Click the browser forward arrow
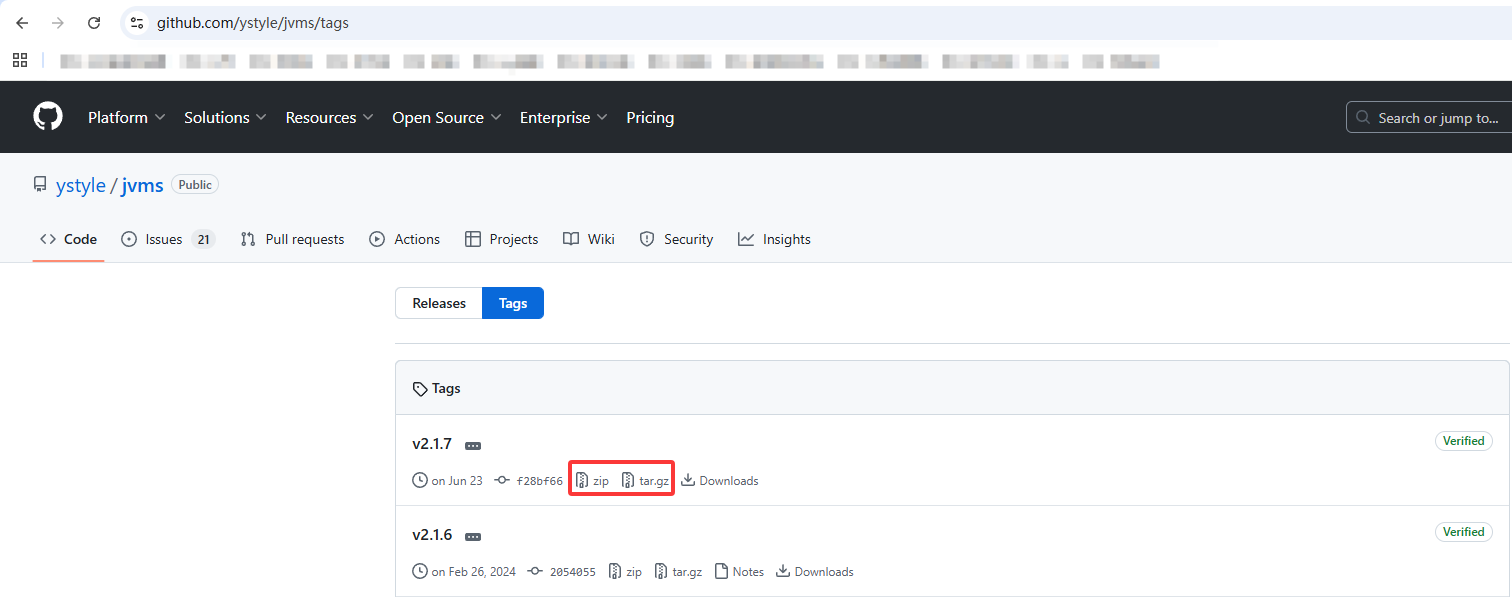 click(58, 22)
